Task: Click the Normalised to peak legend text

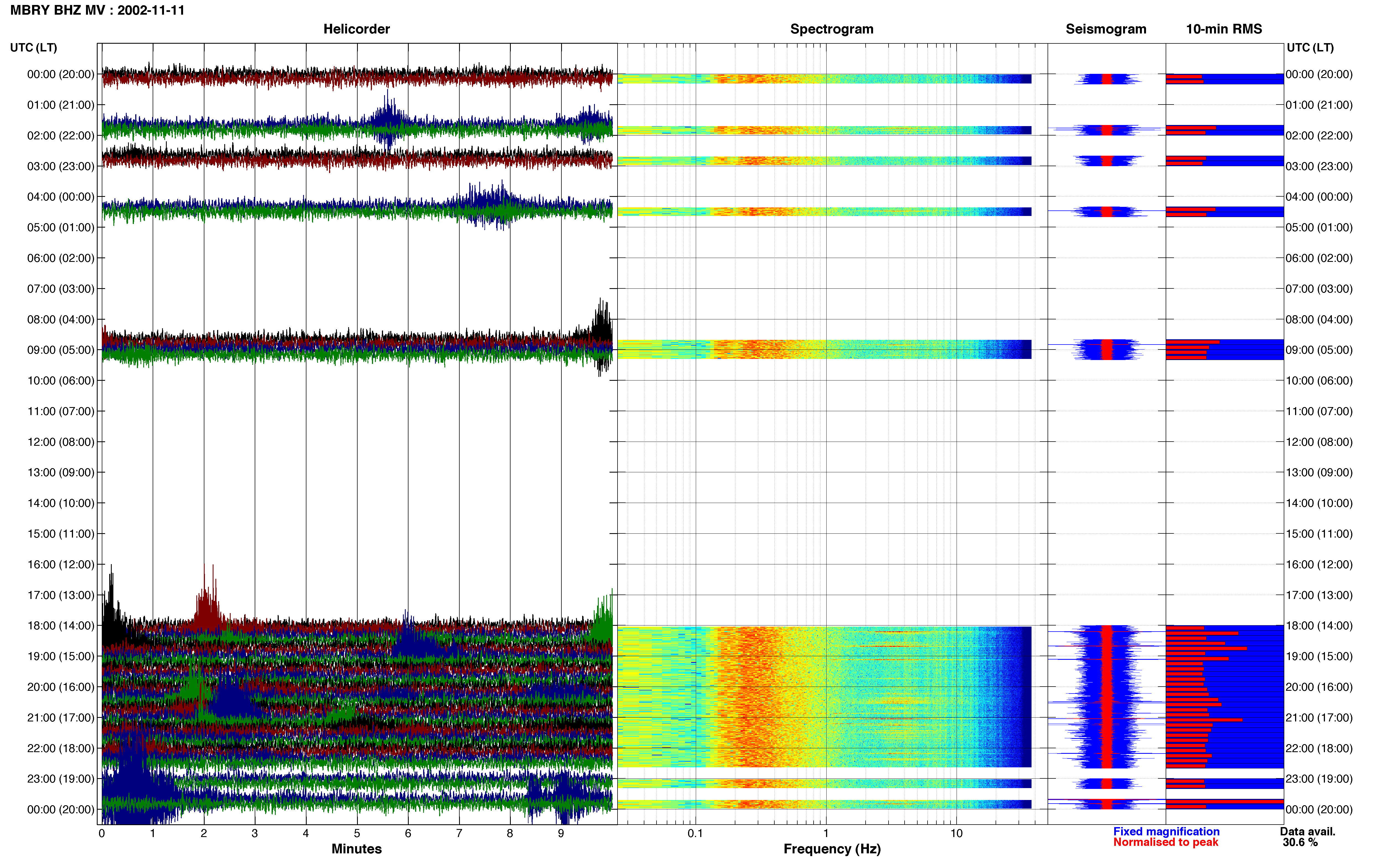Action: coord(1165,842)
